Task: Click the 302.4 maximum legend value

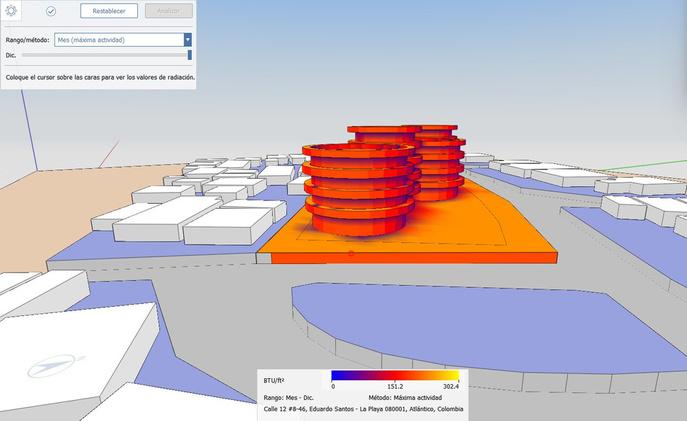Action: click(x=451, y=386)
